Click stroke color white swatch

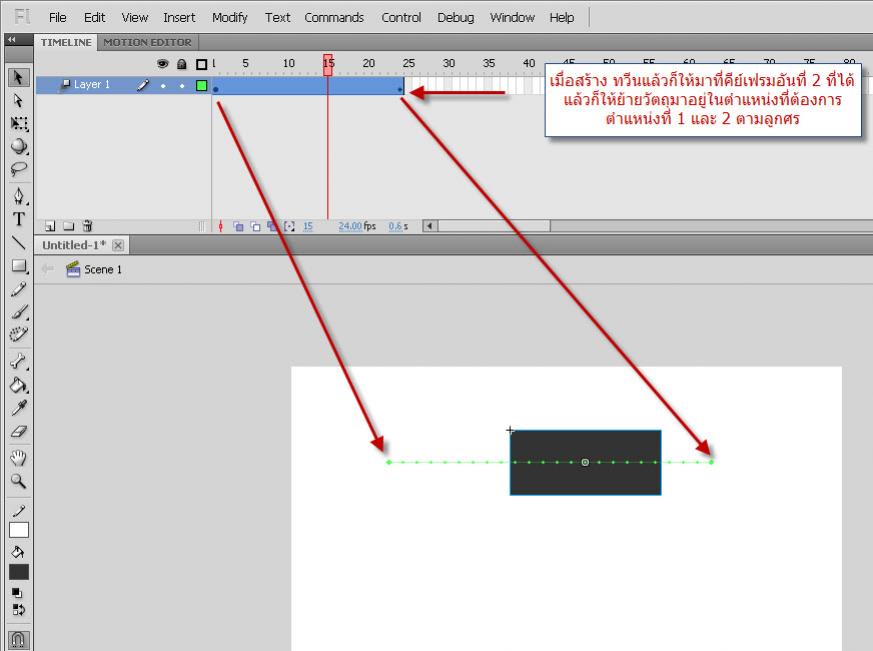[19, 530]
